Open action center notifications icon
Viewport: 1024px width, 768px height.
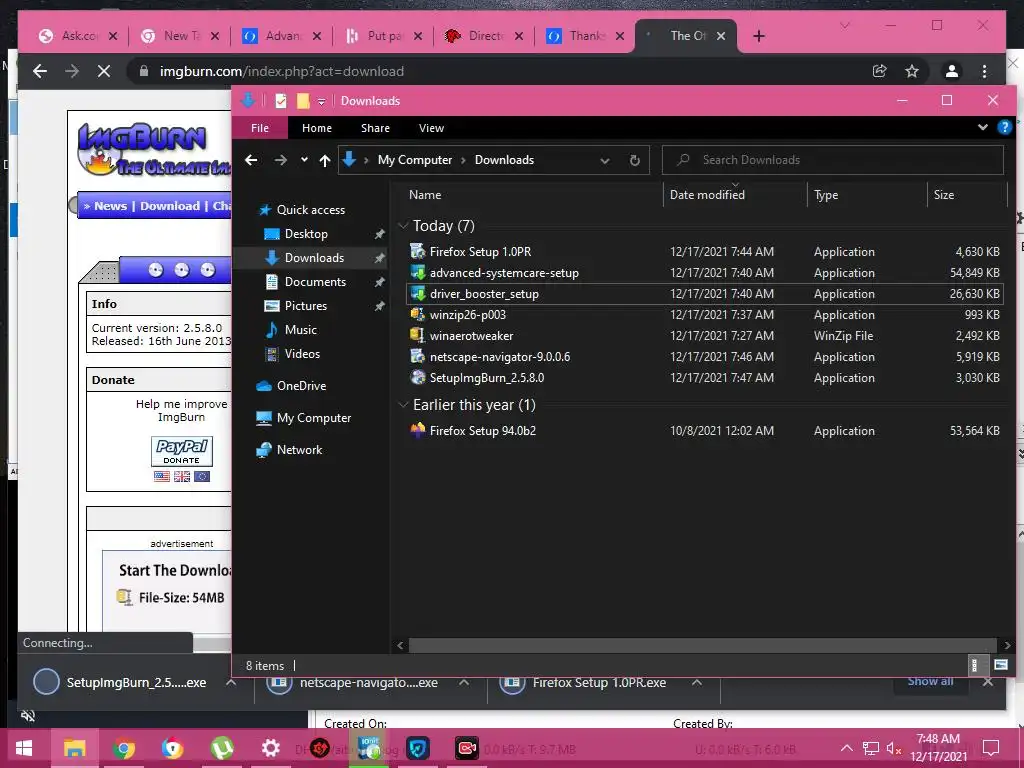tap(991, 748)
